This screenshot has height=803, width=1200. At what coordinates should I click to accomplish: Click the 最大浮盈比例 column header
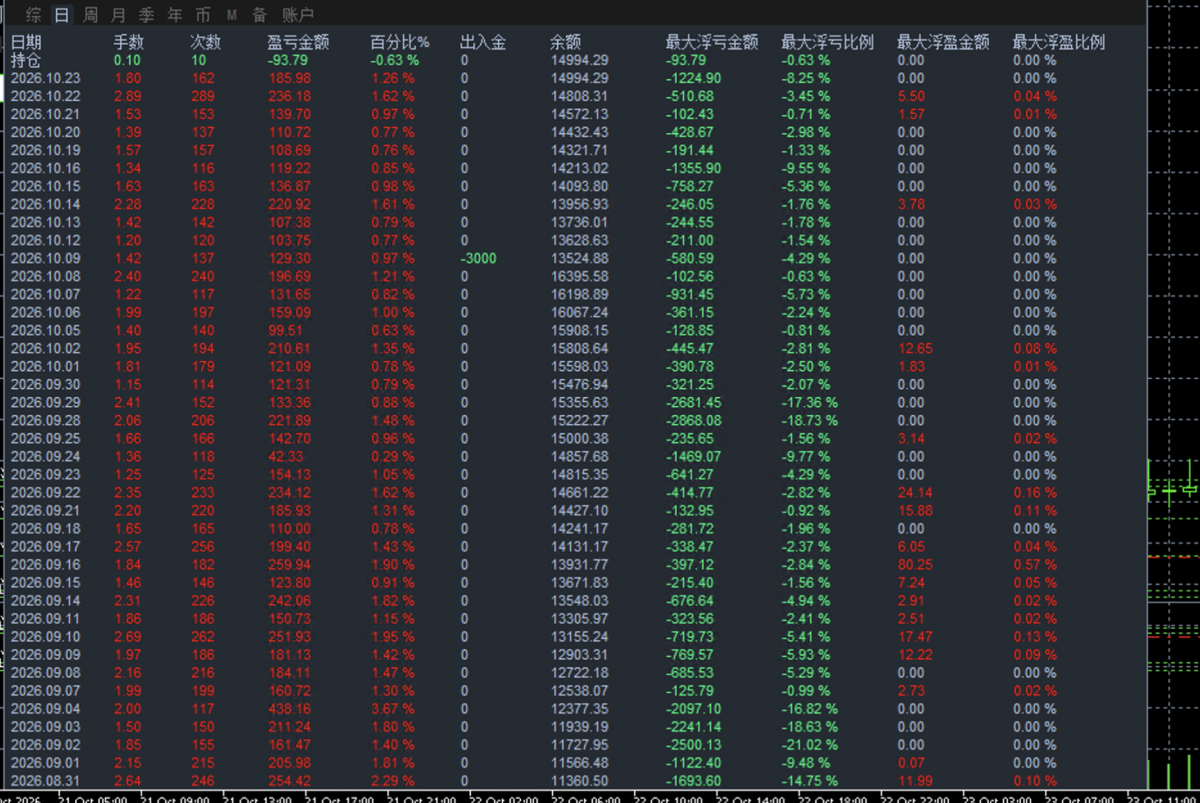tap(1059, 42)
